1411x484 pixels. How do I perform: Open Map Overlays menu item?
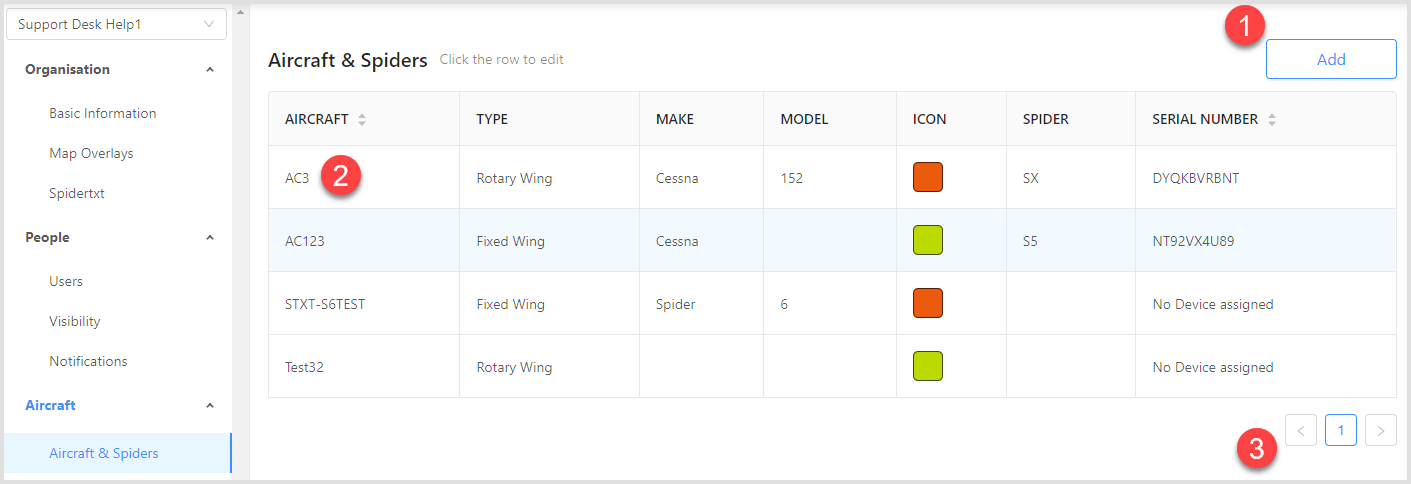[x=91, y=153]
